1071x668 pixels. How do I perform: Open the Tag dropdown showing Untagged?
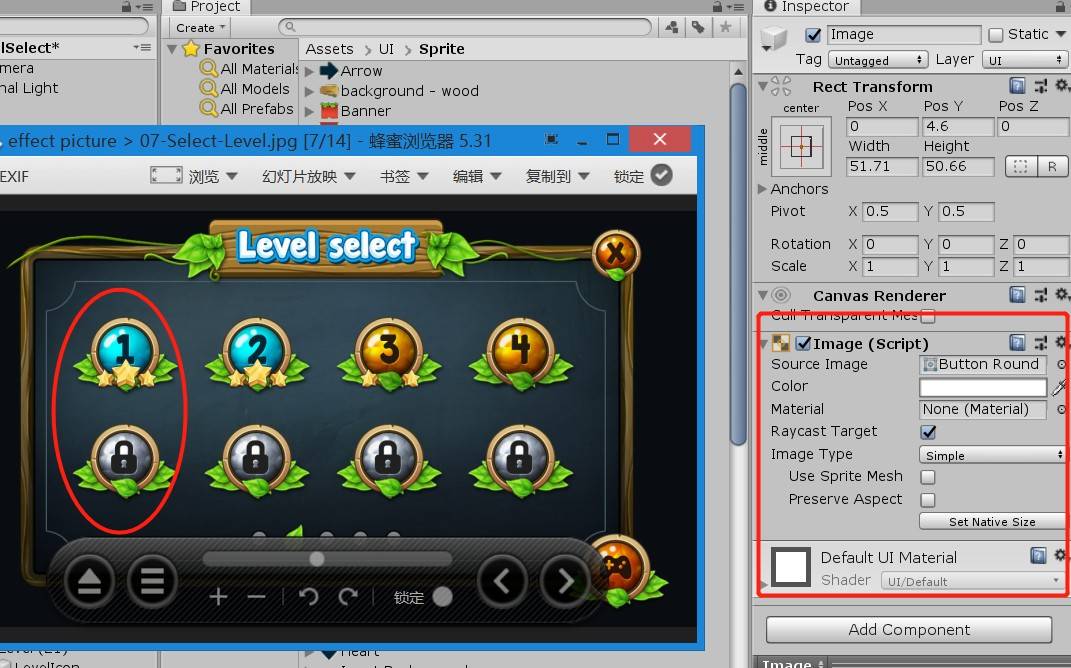click(878, 60)
